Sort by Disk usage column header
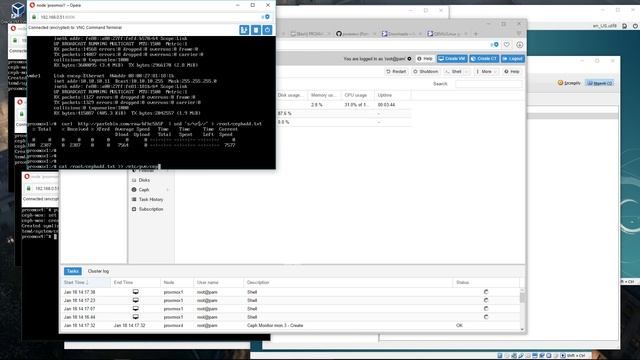Viewport: 640px width, 360px height. 292,95
